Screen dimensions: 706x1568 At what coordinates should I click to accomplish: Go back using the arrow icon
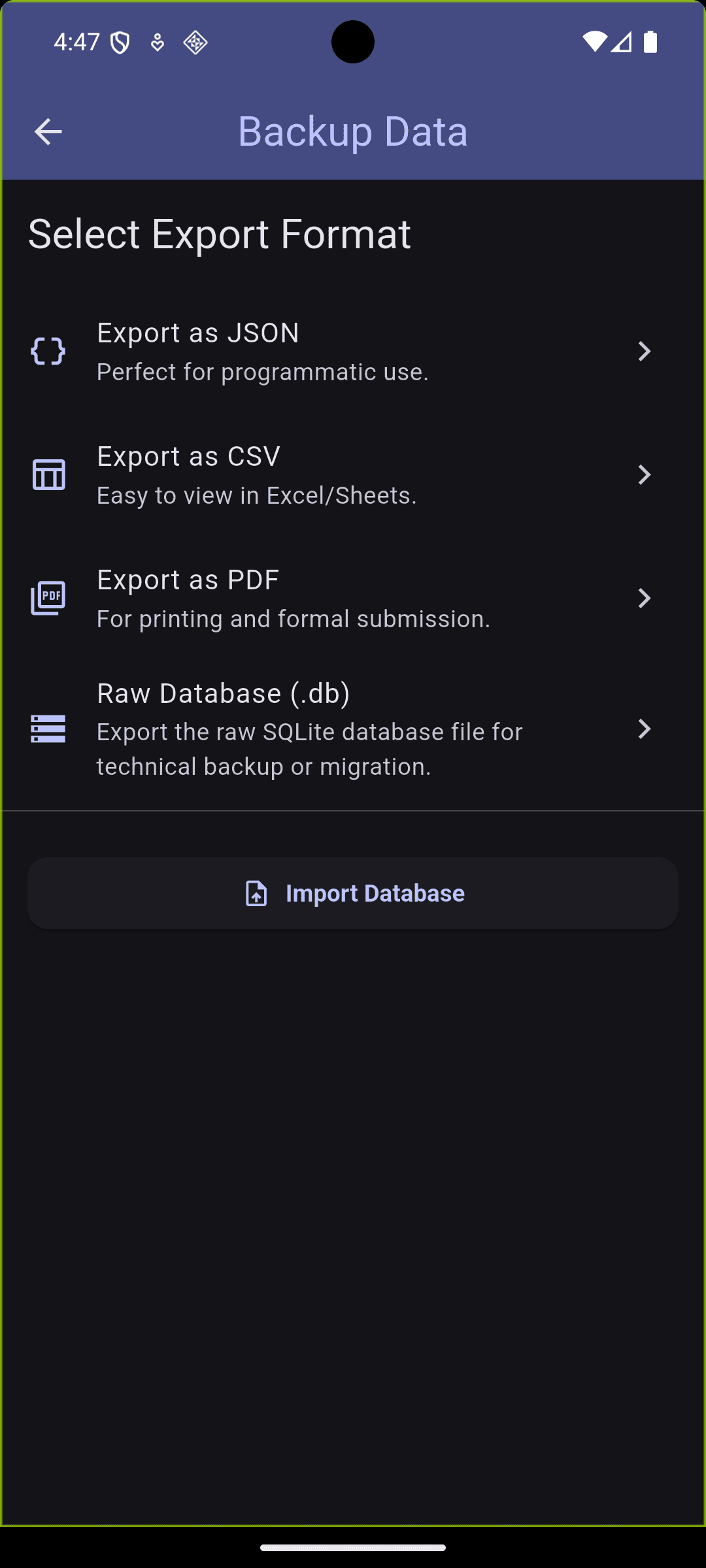pos(48,131)
